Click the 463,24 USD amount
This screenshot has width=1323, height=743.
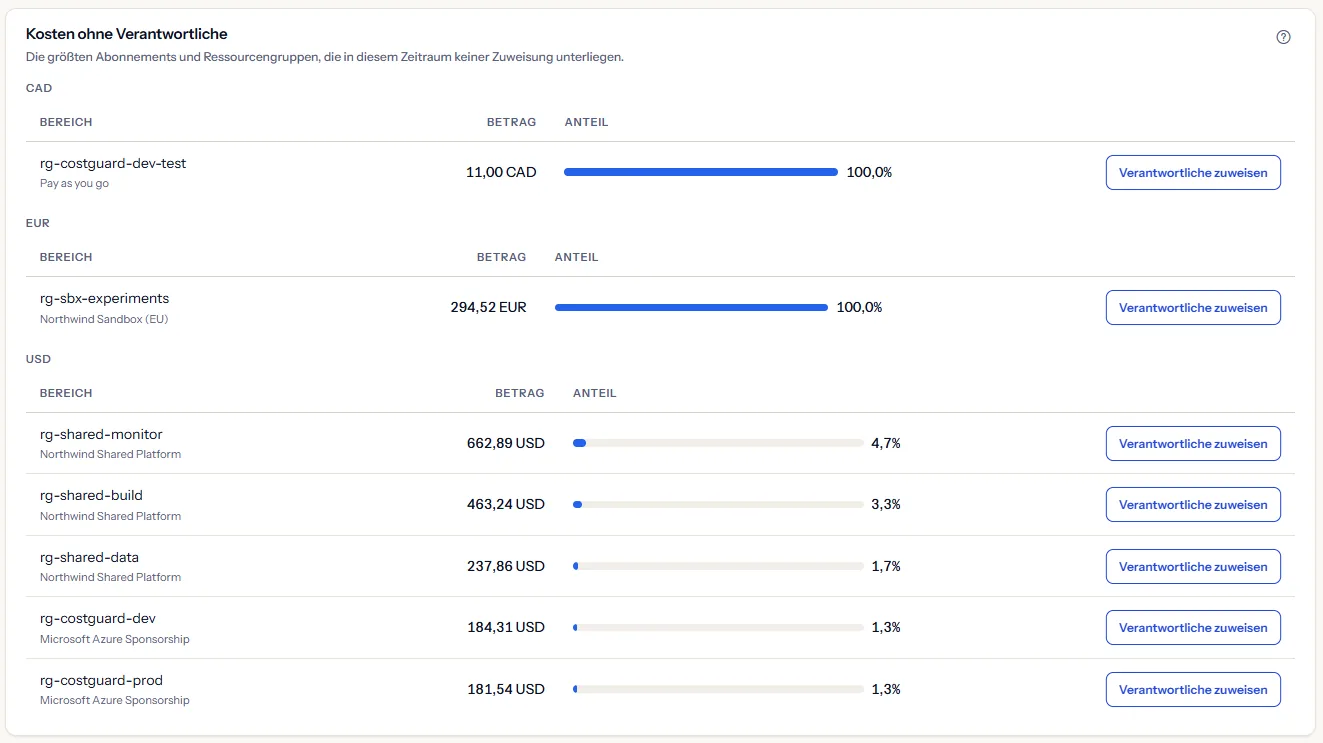click(506, 504)
